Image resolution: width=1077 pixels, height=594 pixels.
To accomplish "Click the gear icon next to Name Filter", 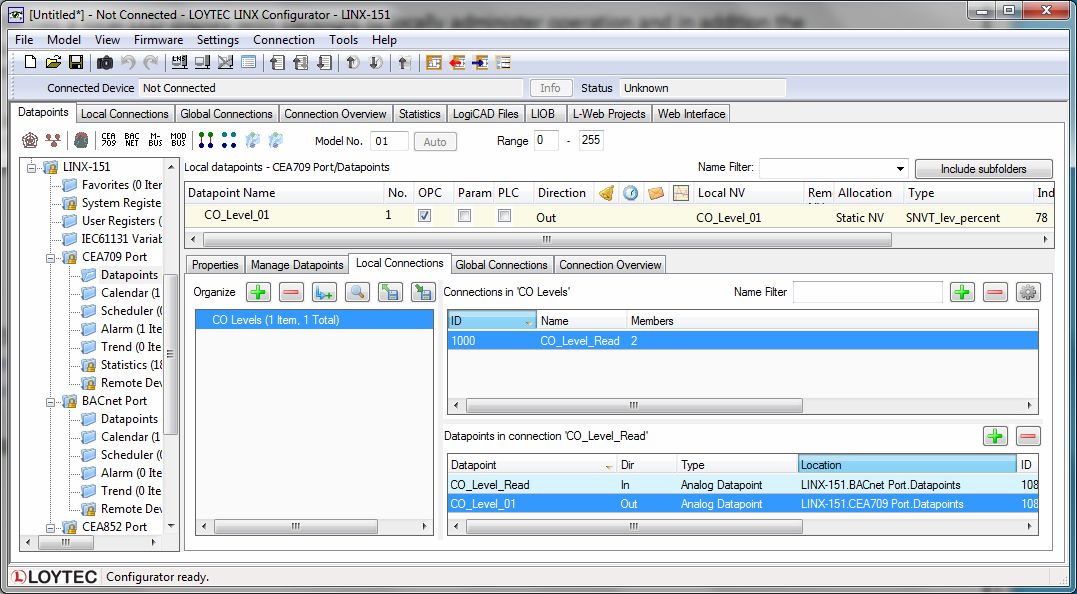I will 1028,293.
